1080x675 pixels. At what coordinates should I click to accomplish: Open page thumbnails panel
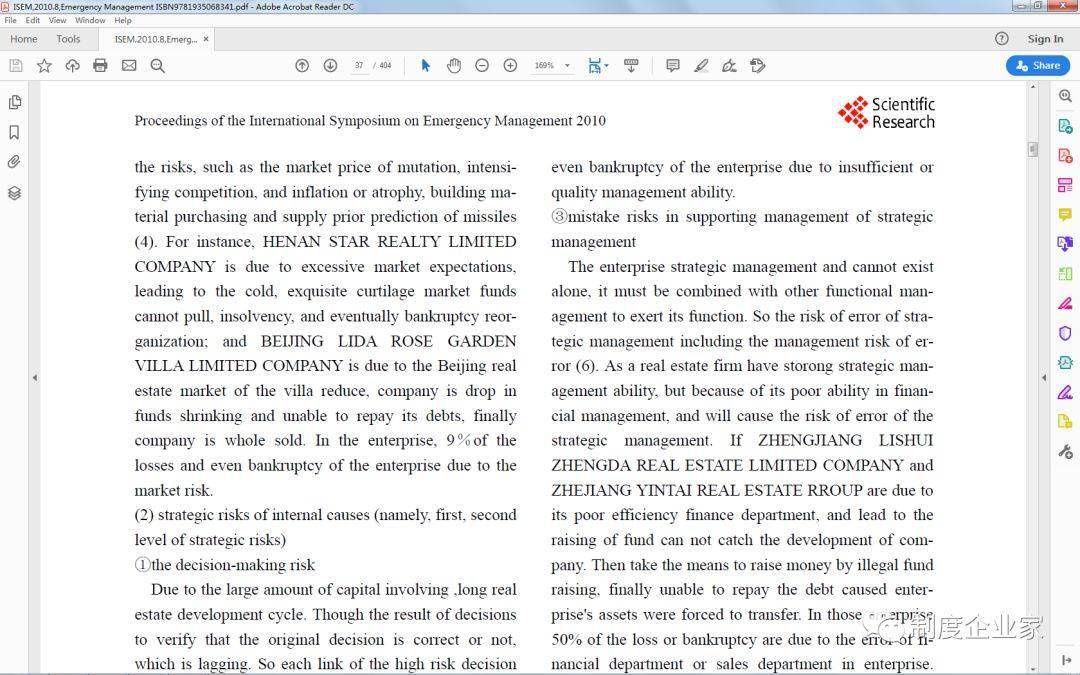pos(14,103)
